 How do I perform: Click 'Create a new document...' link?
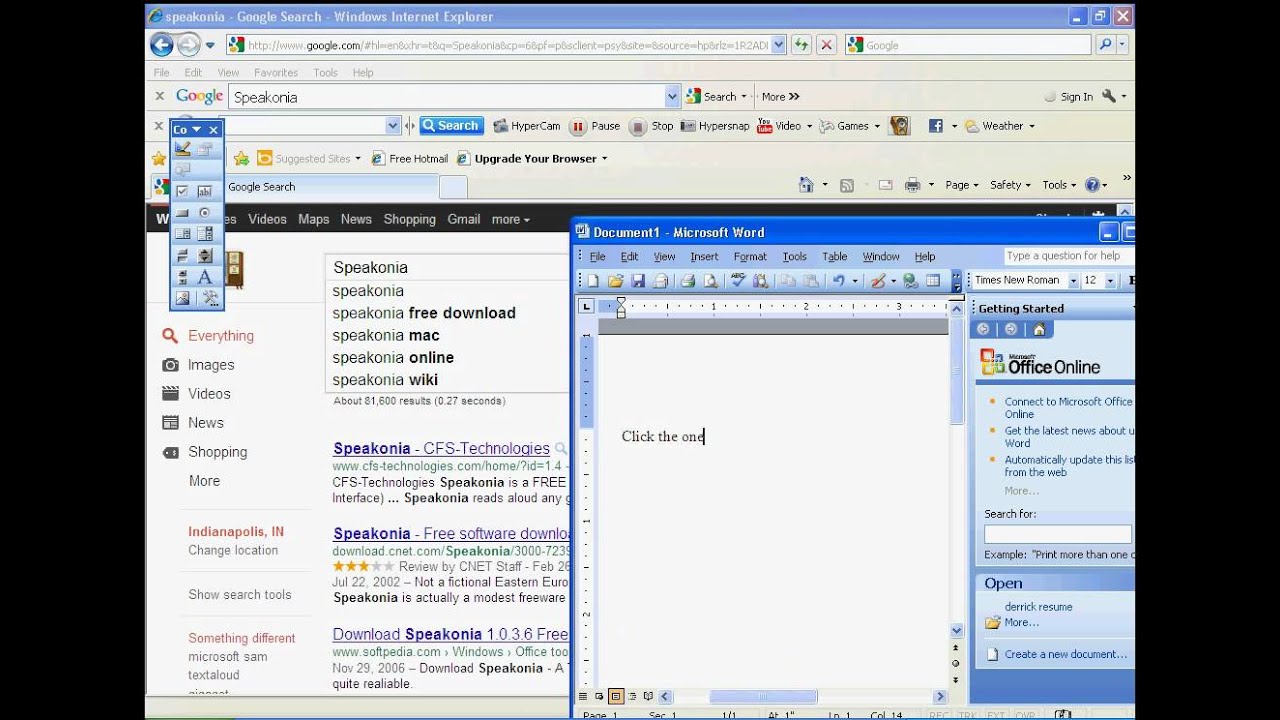pyautogui.click(x=1066, y=654)
